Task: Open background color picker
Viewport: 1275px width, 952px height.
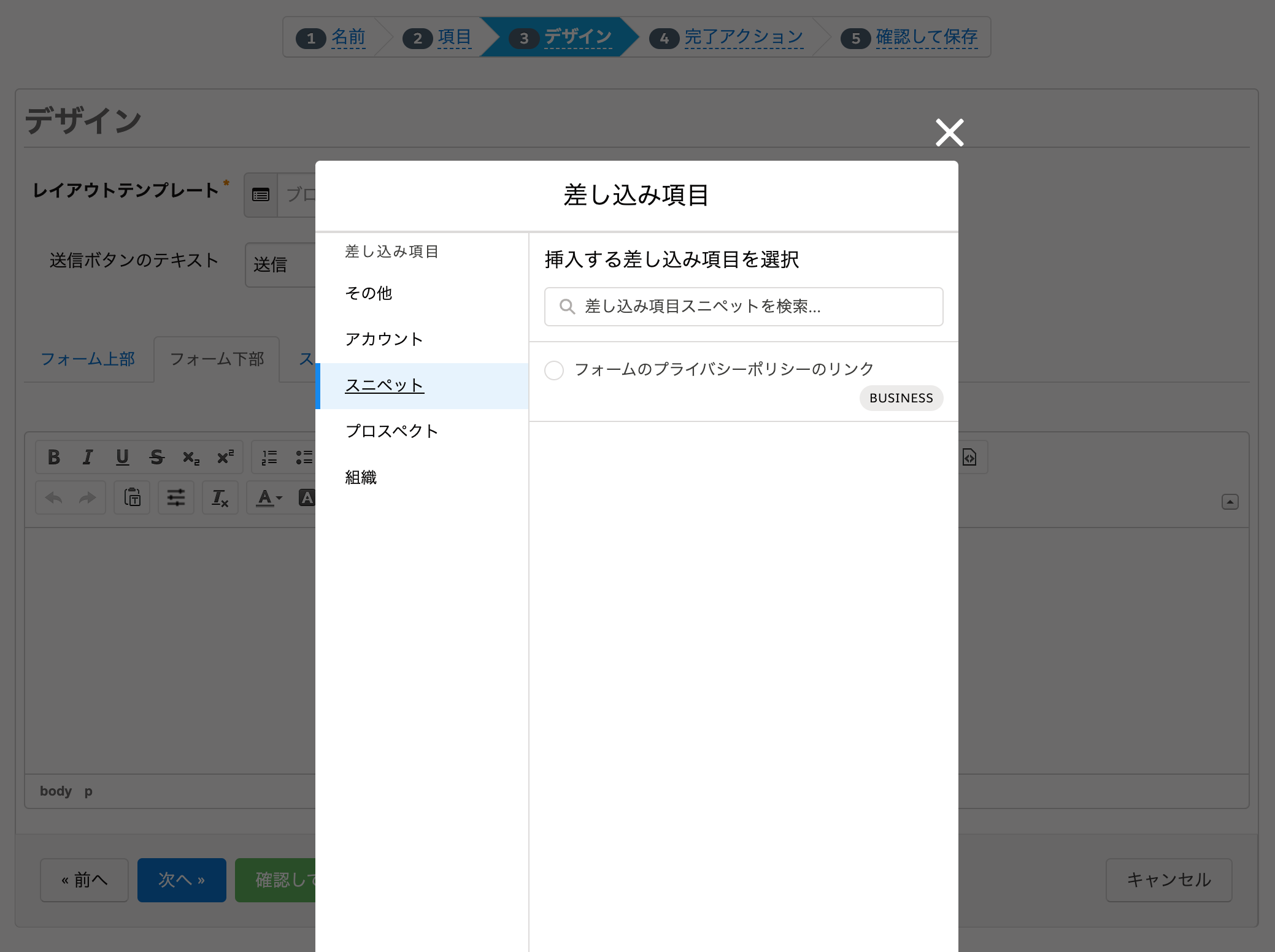Action: coord(306,497)
